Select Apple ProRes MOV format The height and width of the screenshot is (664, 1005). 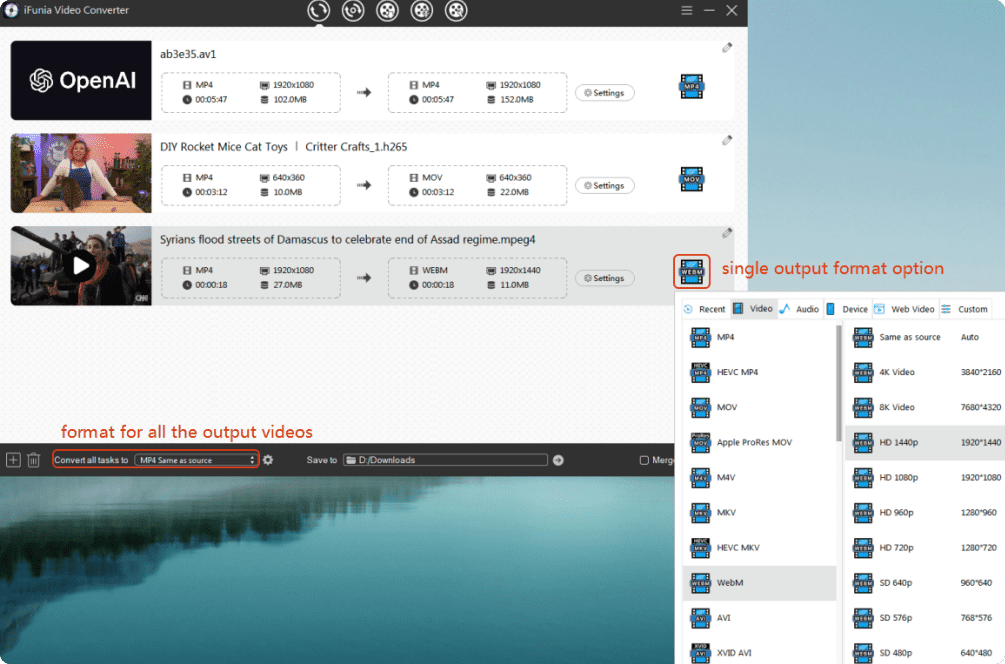point(754,442)
